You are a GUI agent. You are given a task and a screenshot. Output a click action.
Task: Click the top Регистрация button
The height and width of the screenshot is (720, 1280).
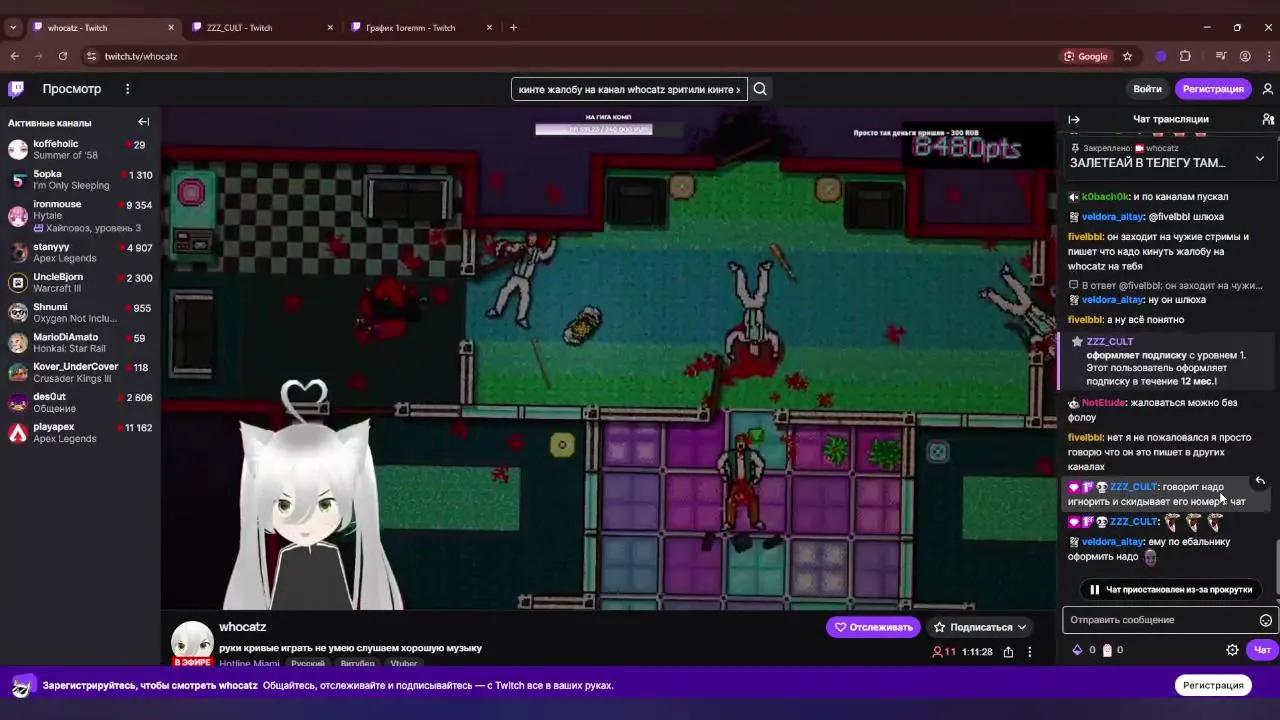point(1213,89)
